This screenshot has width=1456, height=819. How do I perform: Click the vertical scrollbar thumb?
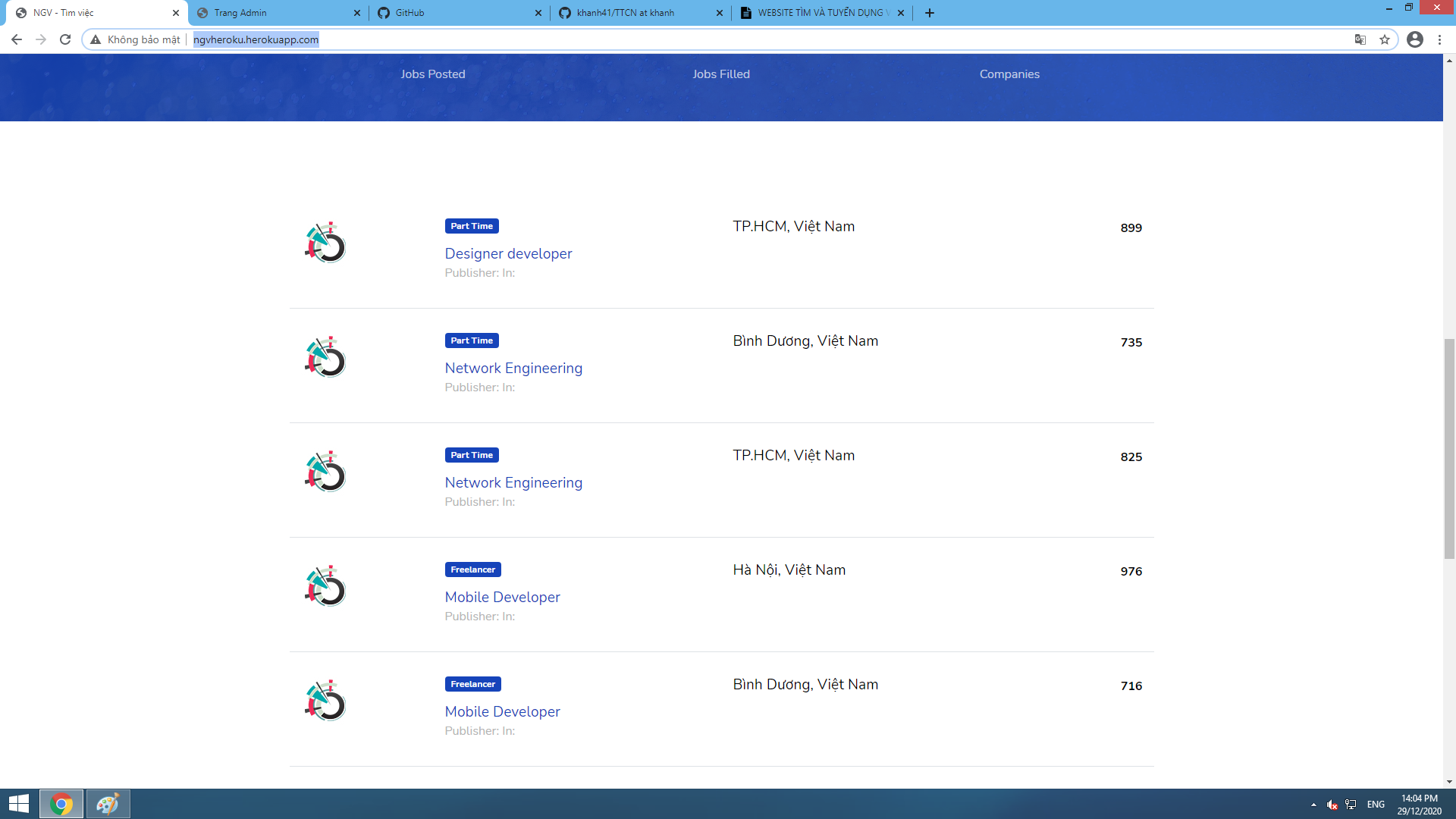[x=1449, y=447]
